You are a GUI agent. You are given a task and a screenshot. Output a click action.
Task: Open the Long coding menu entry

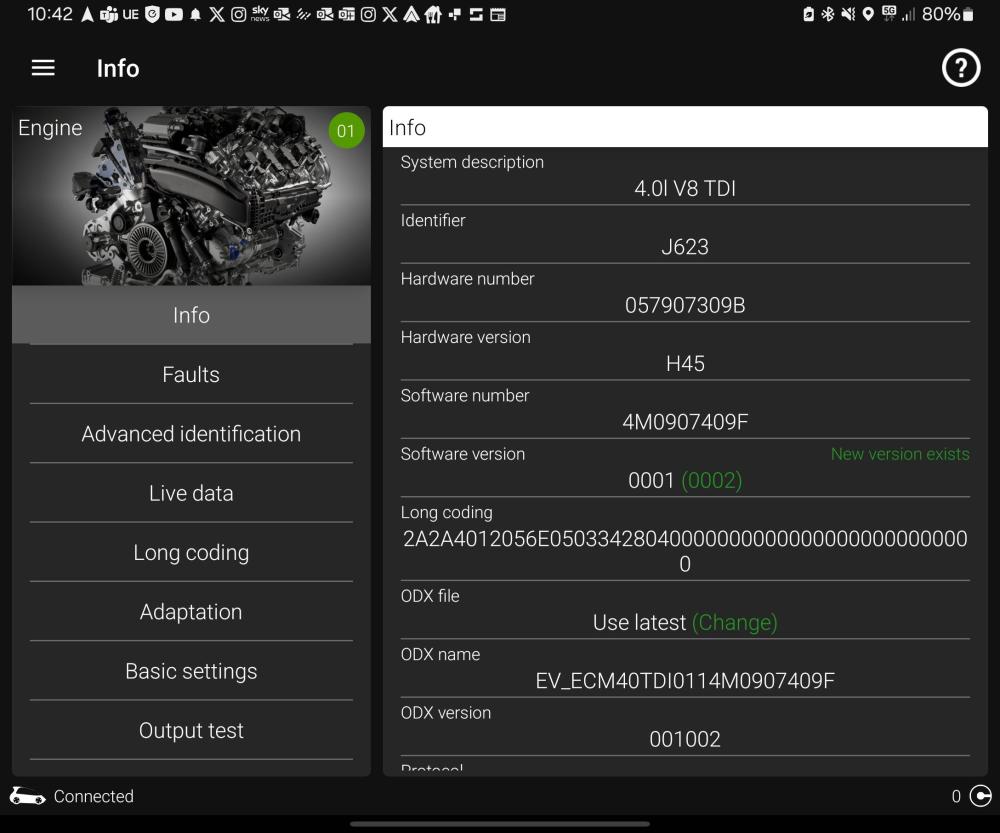point(191,552)
